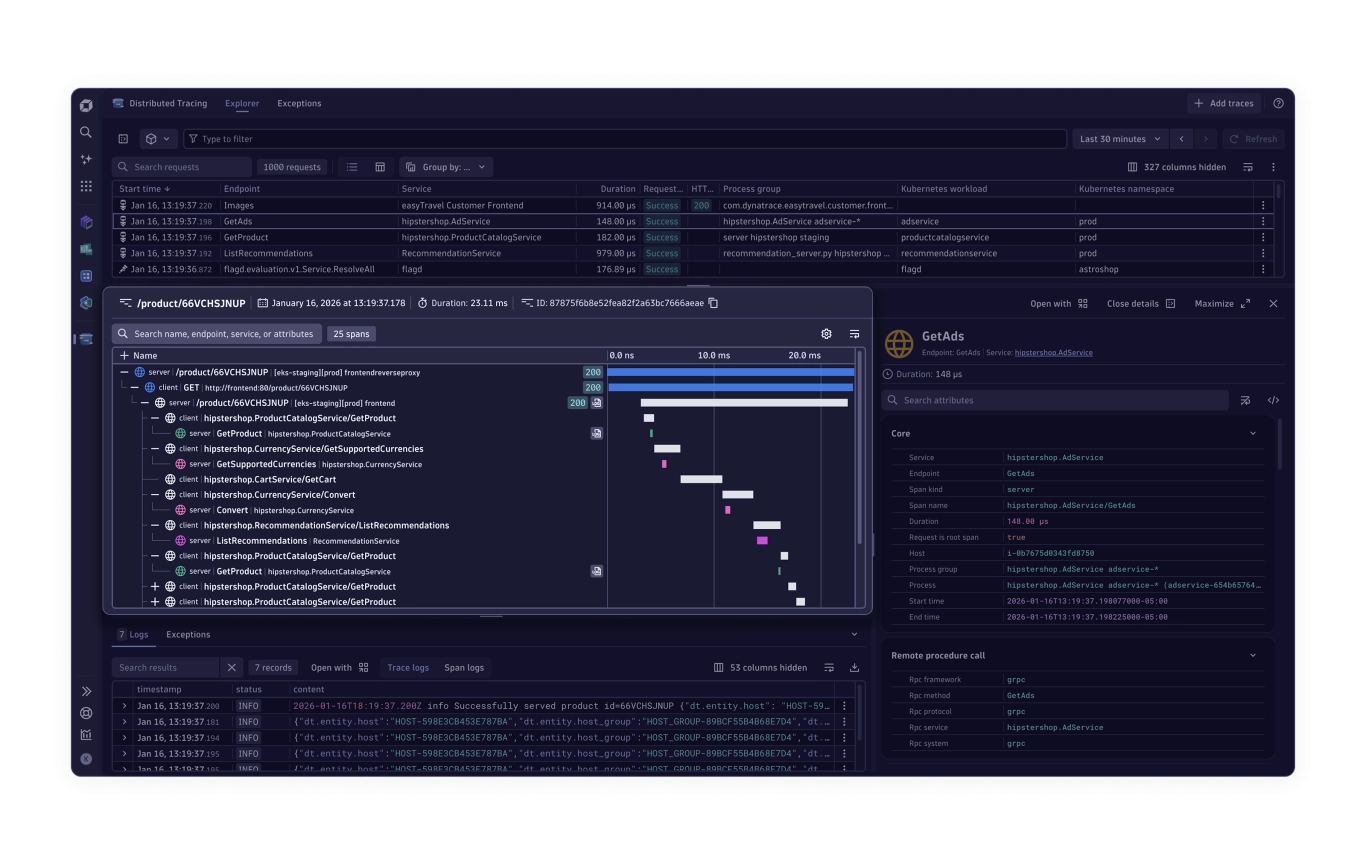
Task: Toggle the Span logs filter
Action: pos(464,667)
